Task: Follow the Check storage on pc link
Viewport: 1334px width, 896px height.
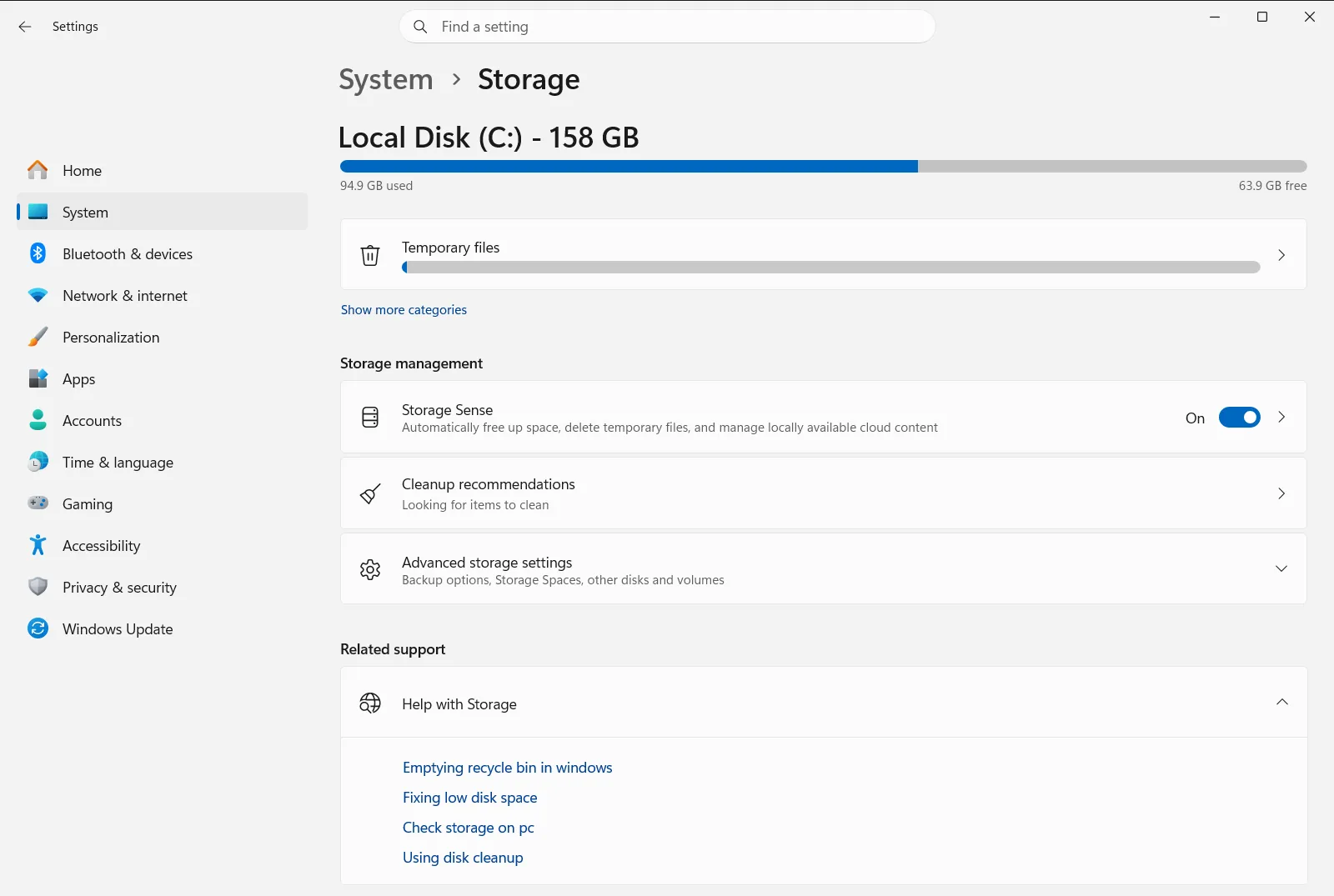Action: (x=468, y=828)
